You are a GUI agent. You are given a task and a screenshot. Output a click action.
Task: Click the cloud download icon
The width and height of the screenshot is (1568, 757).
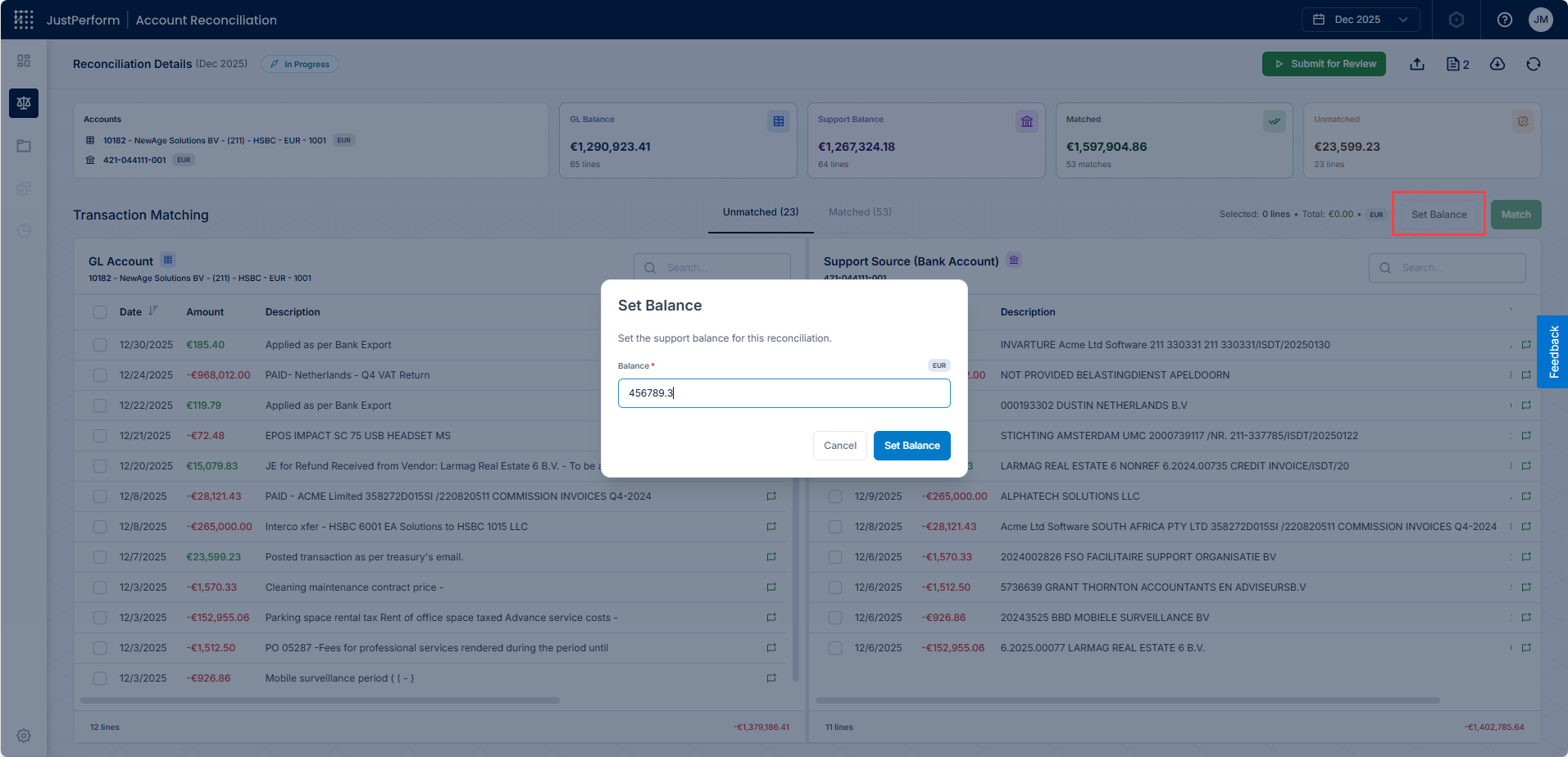pos(1498,64)
